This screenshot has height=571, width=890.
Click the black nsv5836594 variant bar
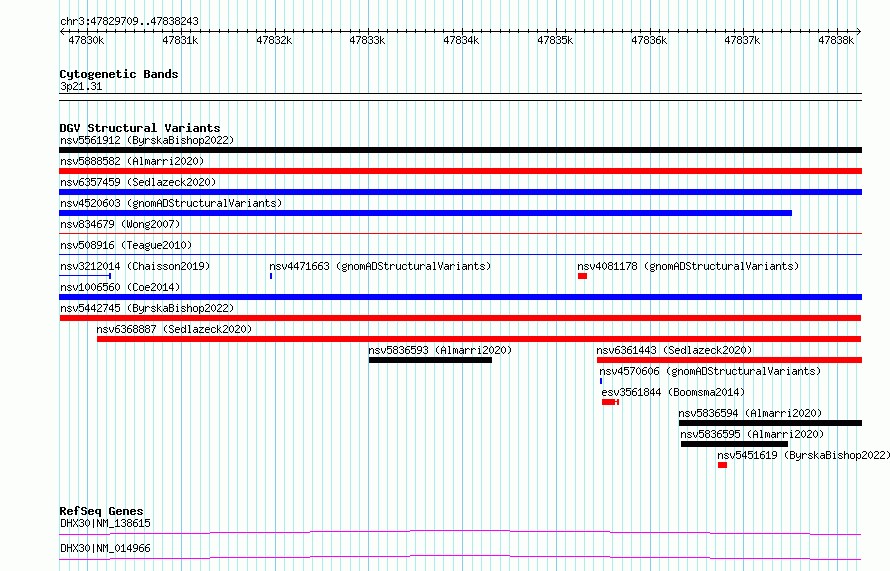770,423
